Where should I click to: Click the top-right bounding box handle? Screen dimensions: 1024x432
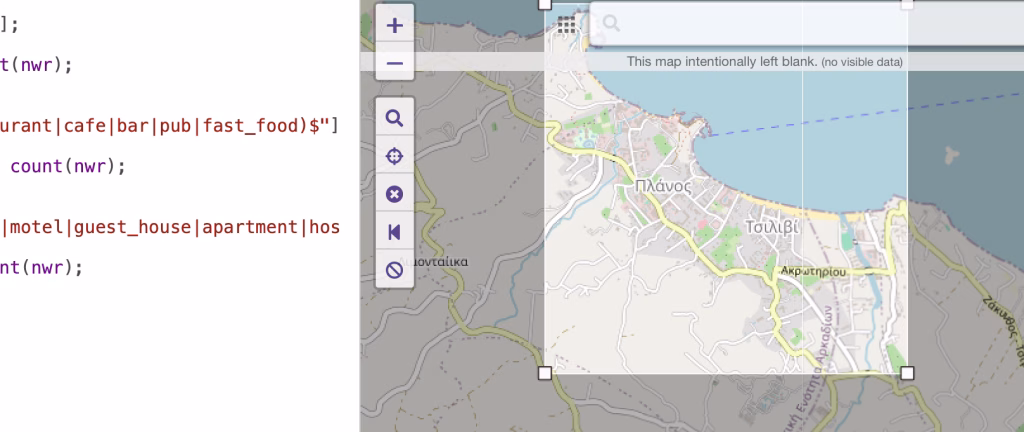tap(907, 4)
